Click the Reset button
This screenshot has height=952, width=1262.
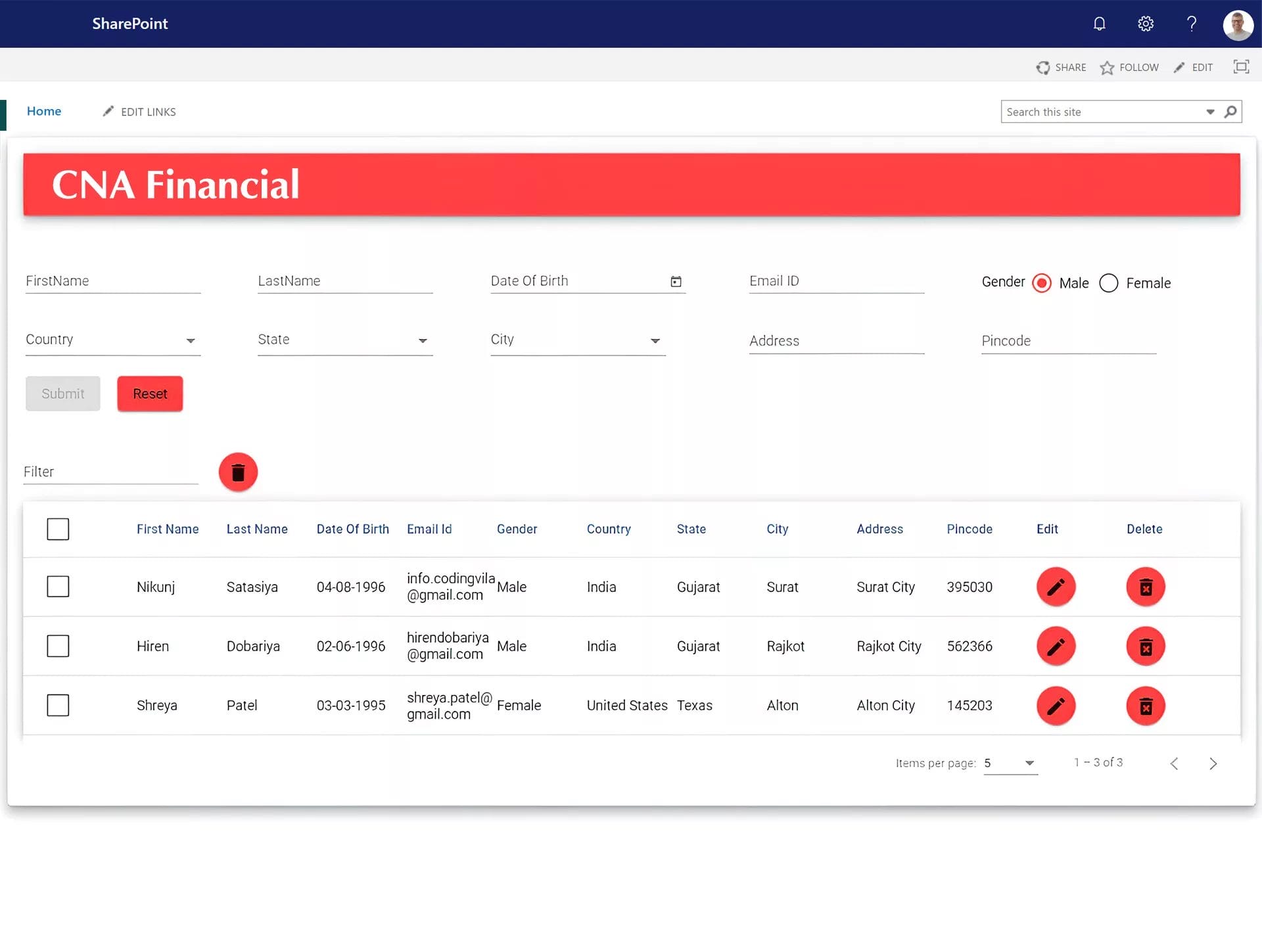coord(150,394)
